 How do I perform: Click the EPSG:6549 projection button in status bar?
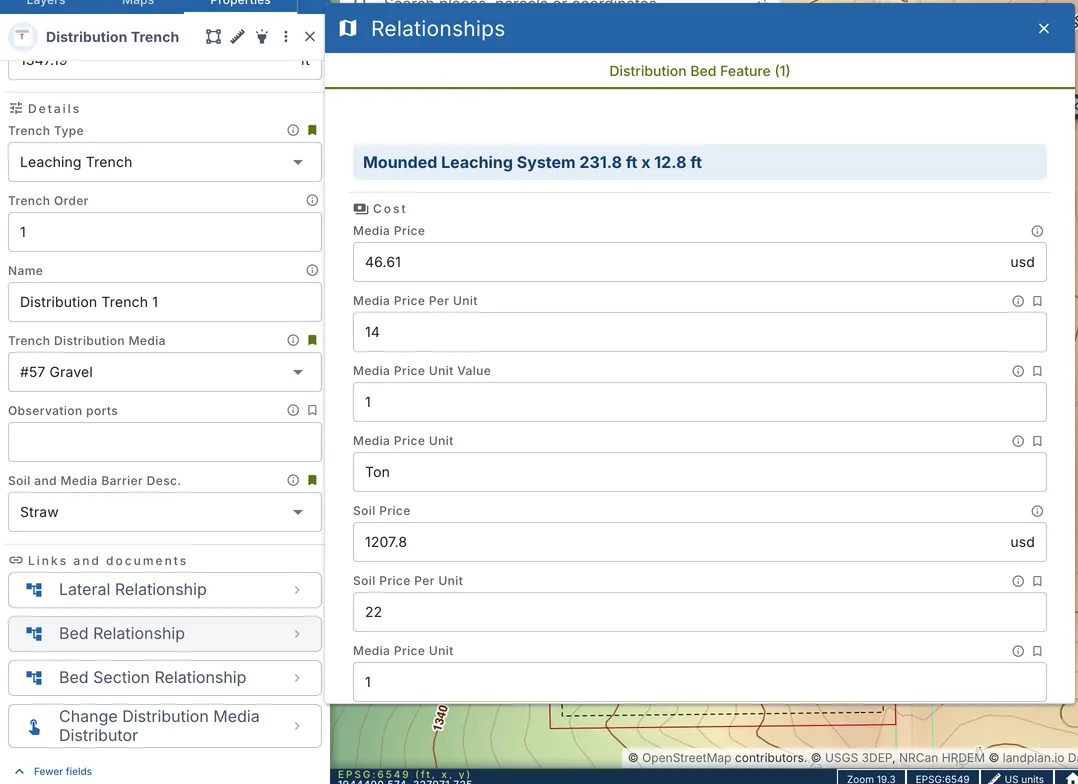[x=943, y=778]
